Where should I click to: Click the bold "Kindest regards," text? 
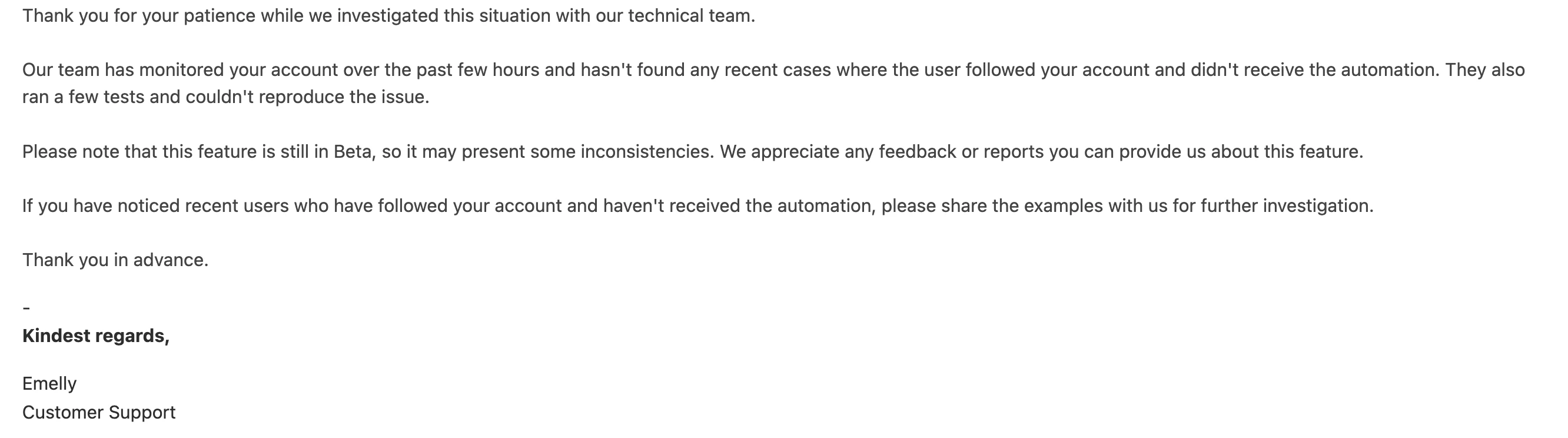click(x=95, y=336)
